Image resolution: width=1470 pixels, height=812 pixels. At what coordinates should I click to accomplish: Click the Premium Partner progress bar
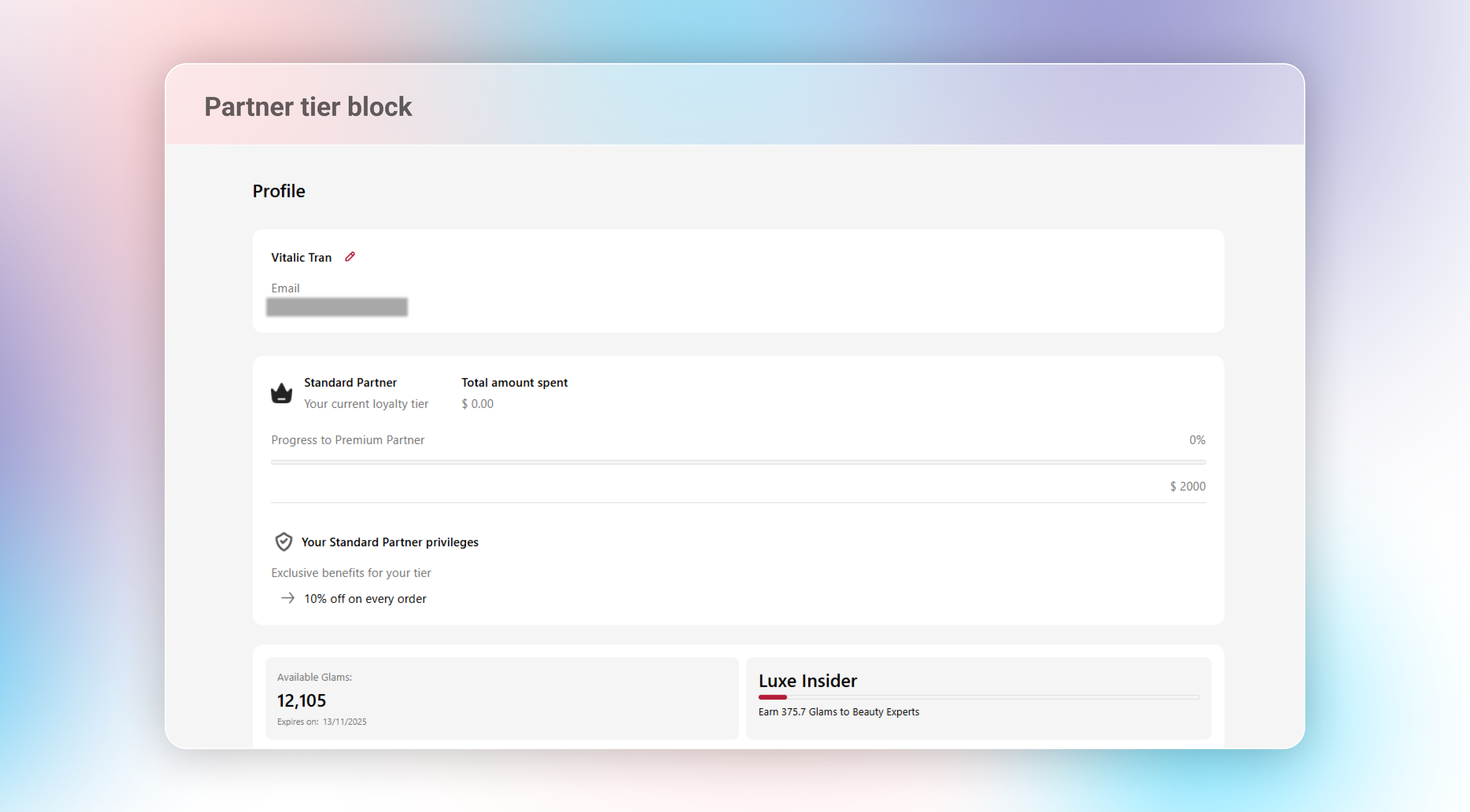click(738, 462)
